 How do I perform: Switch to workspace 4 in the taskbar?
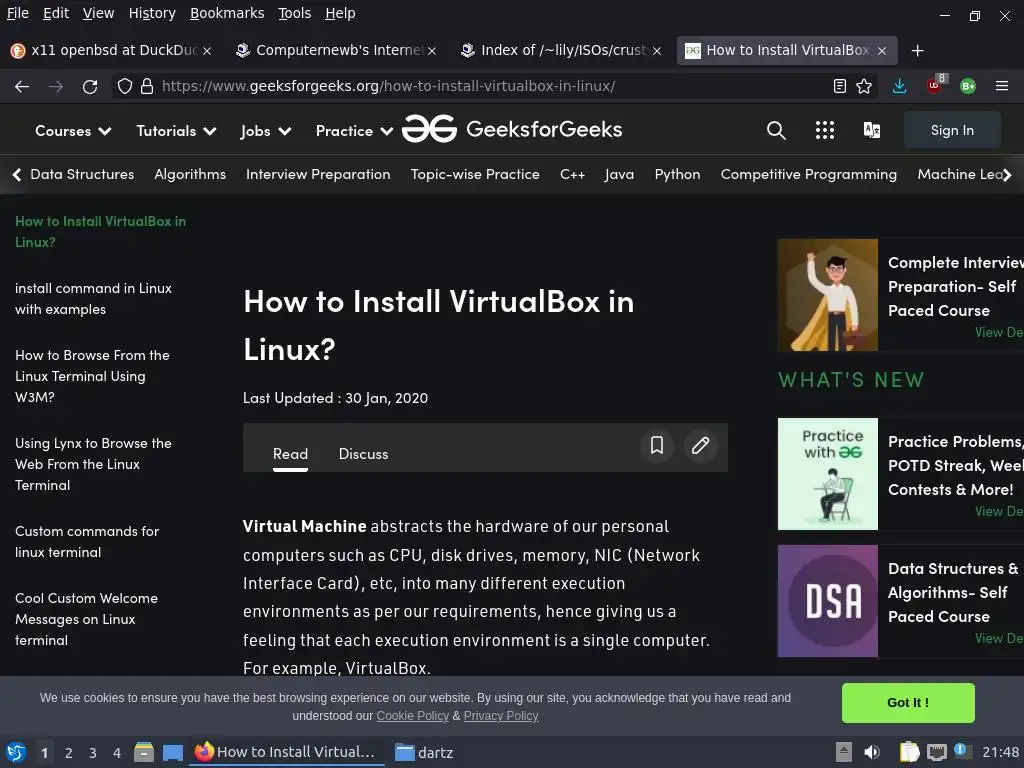(x=117, y=753)
